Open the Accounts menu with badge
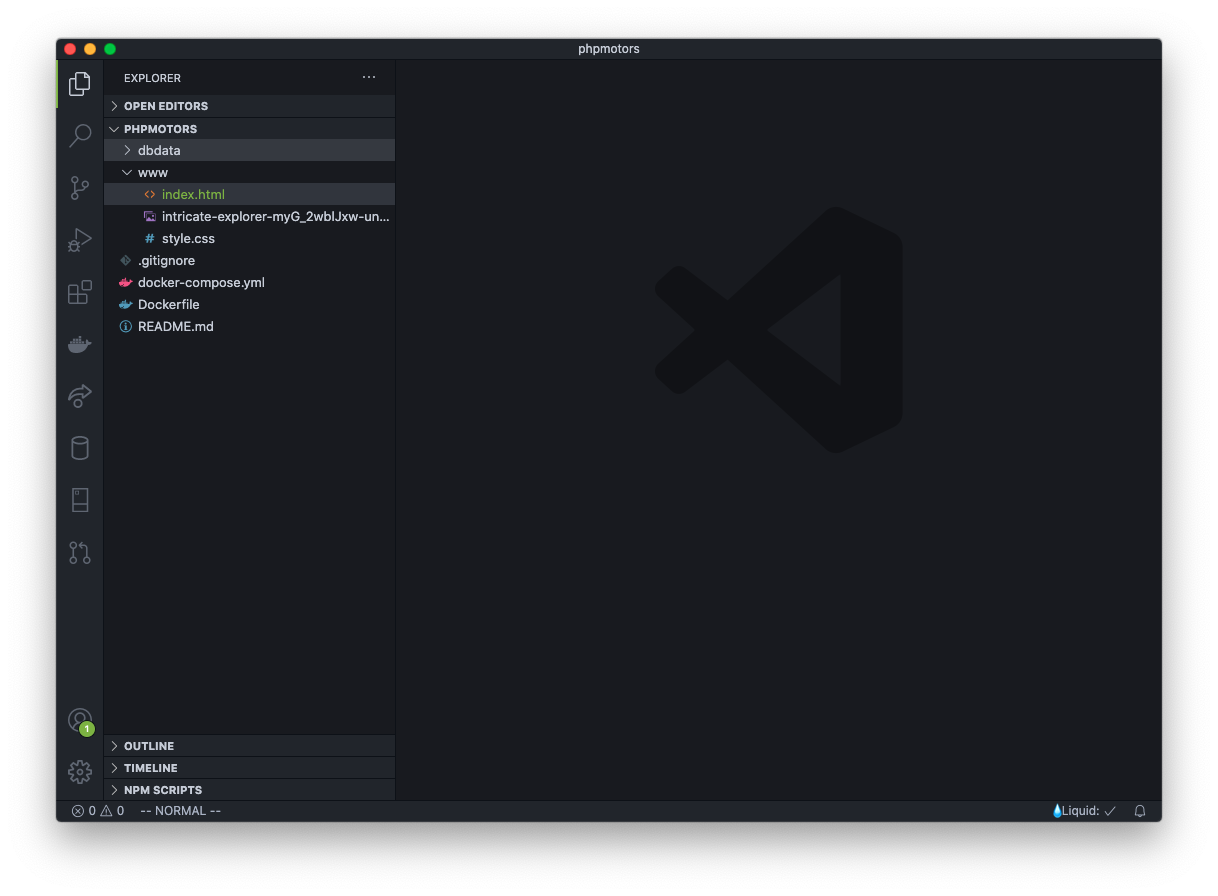 tap(80, 720)
